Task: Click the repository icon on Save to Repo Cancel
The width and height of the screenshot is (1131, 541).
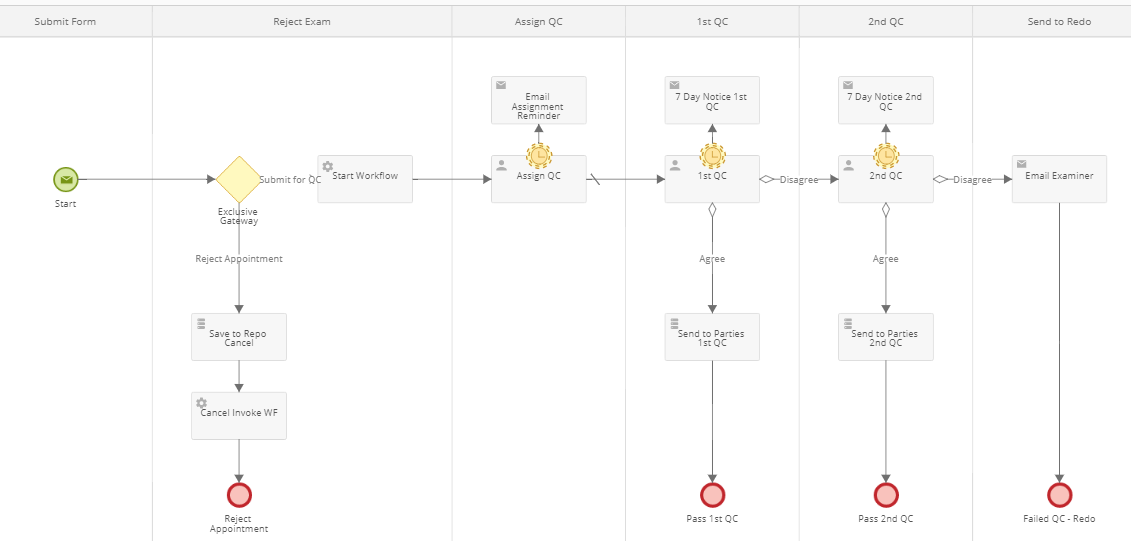Action: pyautogui.click(x=201, y=323)
